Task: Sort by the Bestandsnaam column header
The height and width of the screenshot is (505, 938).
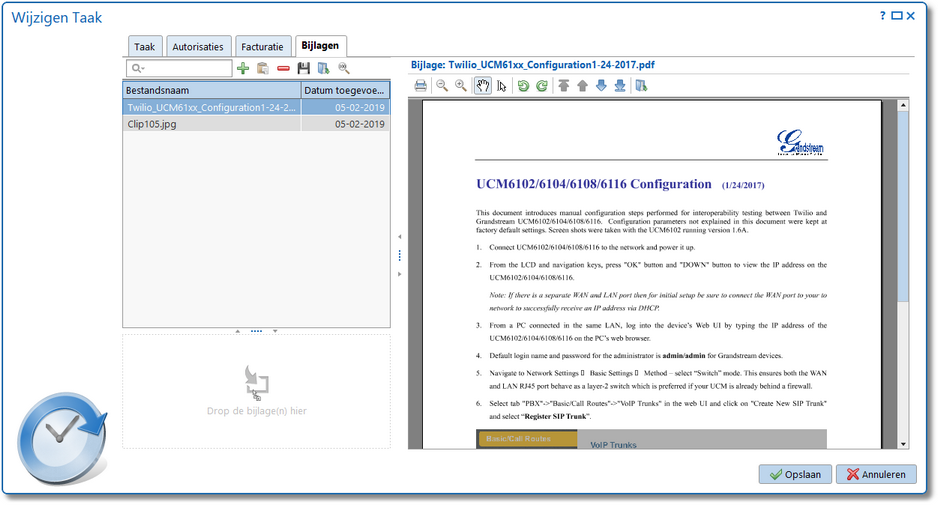Action: [x=212, y=90]
